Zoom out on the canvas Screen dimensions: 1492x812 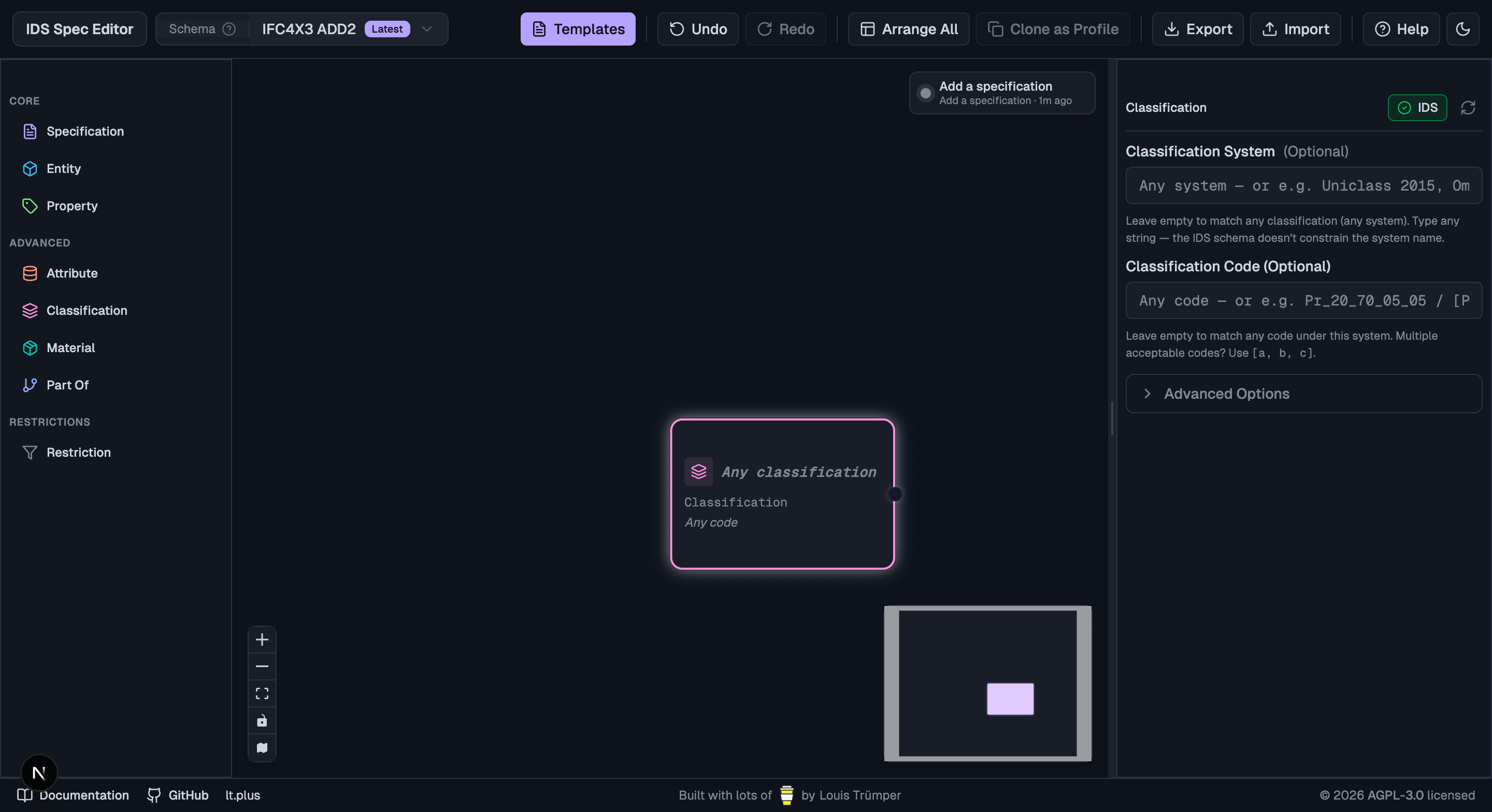tap(262, 666)
